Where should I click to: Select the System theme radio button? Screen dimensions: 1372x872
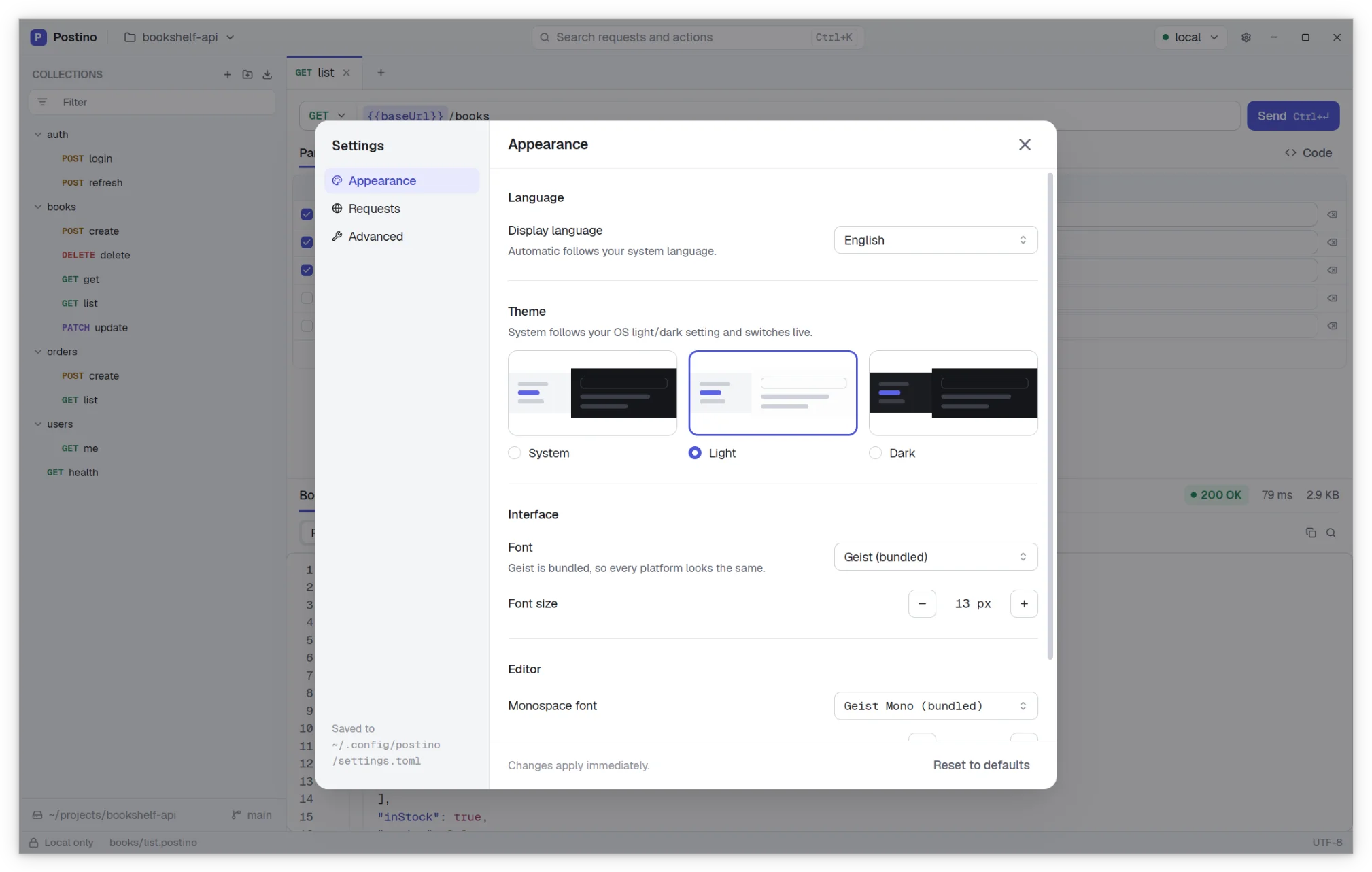[515, 453]
